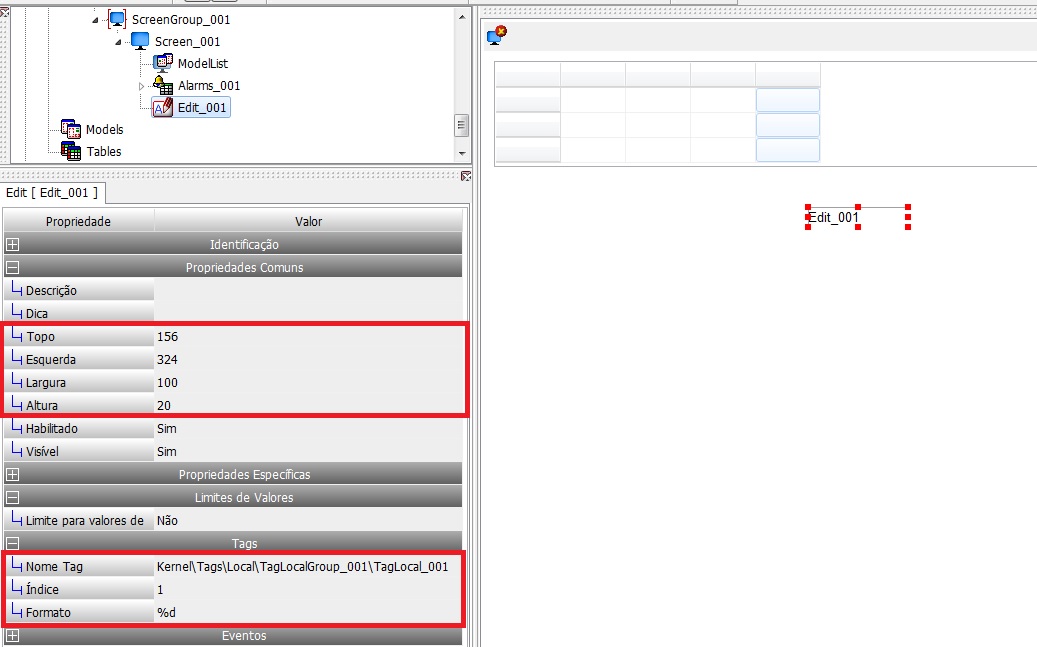1037x647 pixels.
Task: Click the Topo property label
Action: click(x=40, y=337)
